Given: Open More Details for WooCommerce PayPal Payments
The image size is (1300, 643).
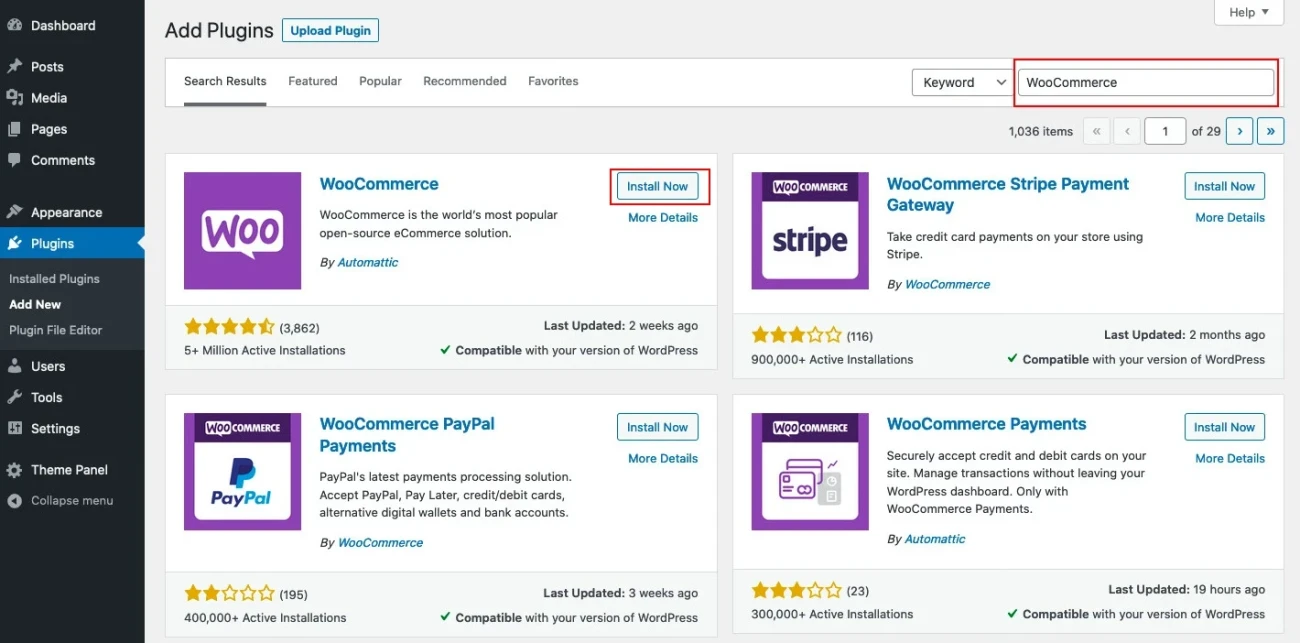Looking at the screenshot, I should coord(662,458).
